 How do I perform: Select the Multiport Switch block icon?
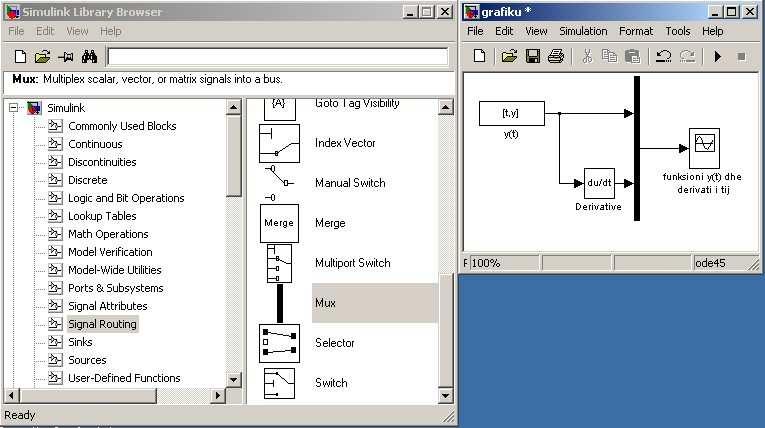click(x=280, y=264)
